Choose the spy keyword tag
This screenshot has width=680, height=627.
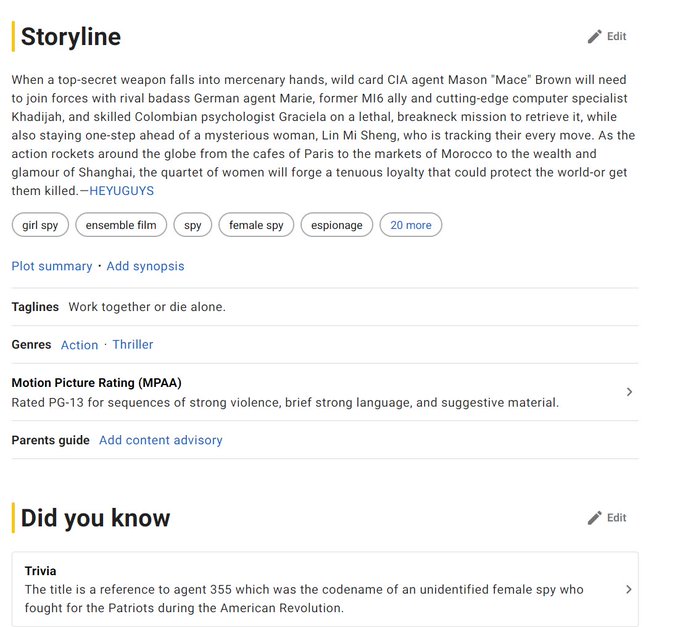coord(193,225)
